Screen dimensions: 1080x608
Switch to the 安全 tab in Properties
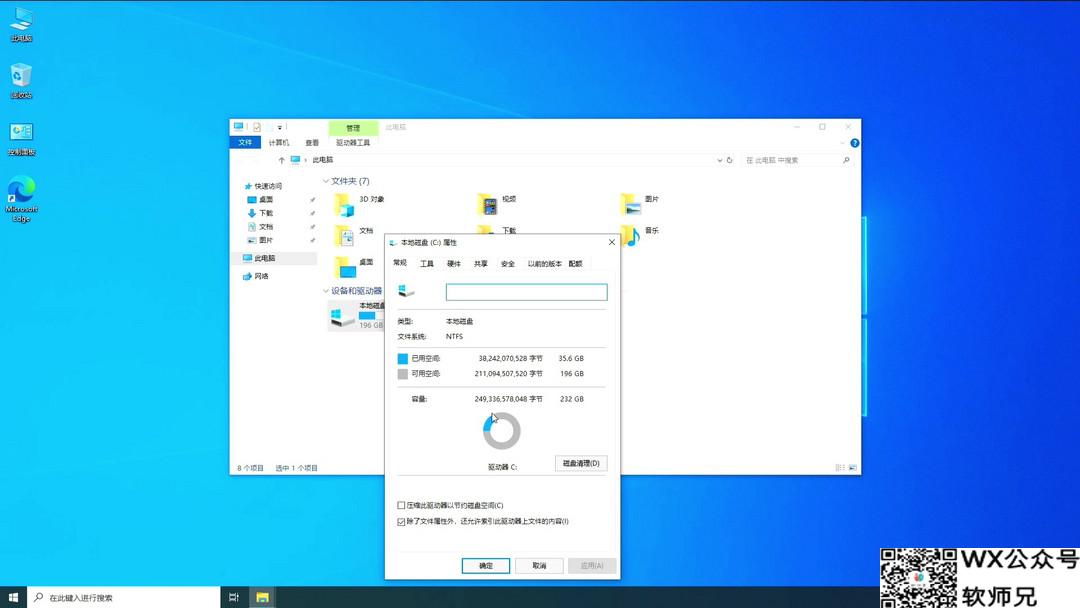[x=508, y=264]
